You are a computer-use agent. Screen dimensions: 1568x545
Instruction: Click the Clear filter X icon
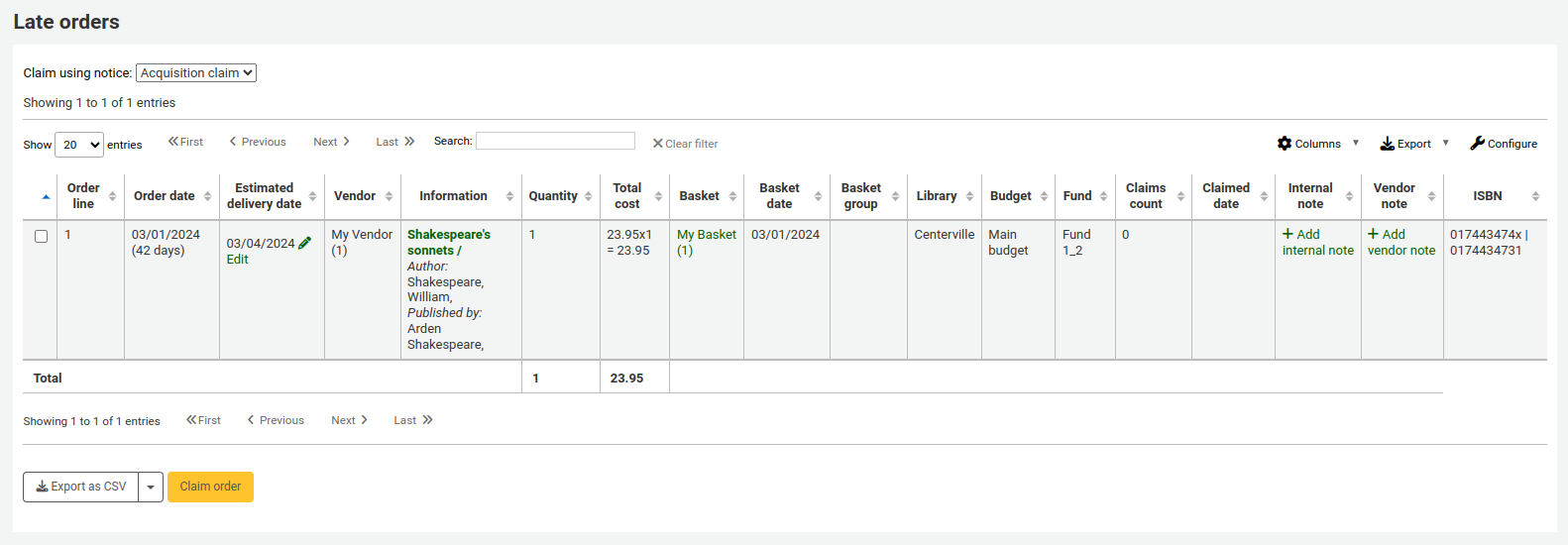pyautogui.click(x=657, y=144)
